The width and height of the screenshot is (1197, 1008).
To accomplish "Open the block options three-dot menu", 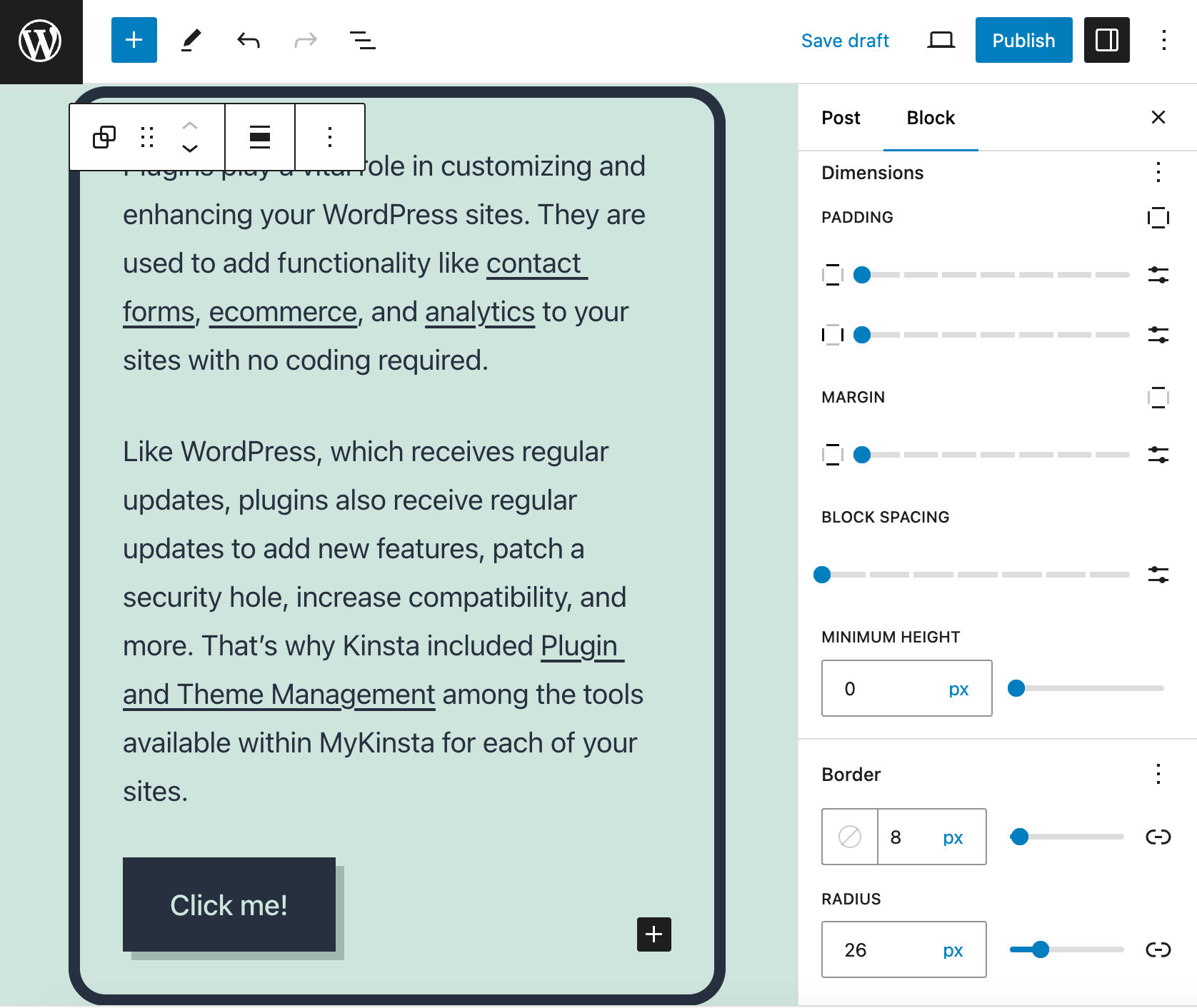I will 329,136.
